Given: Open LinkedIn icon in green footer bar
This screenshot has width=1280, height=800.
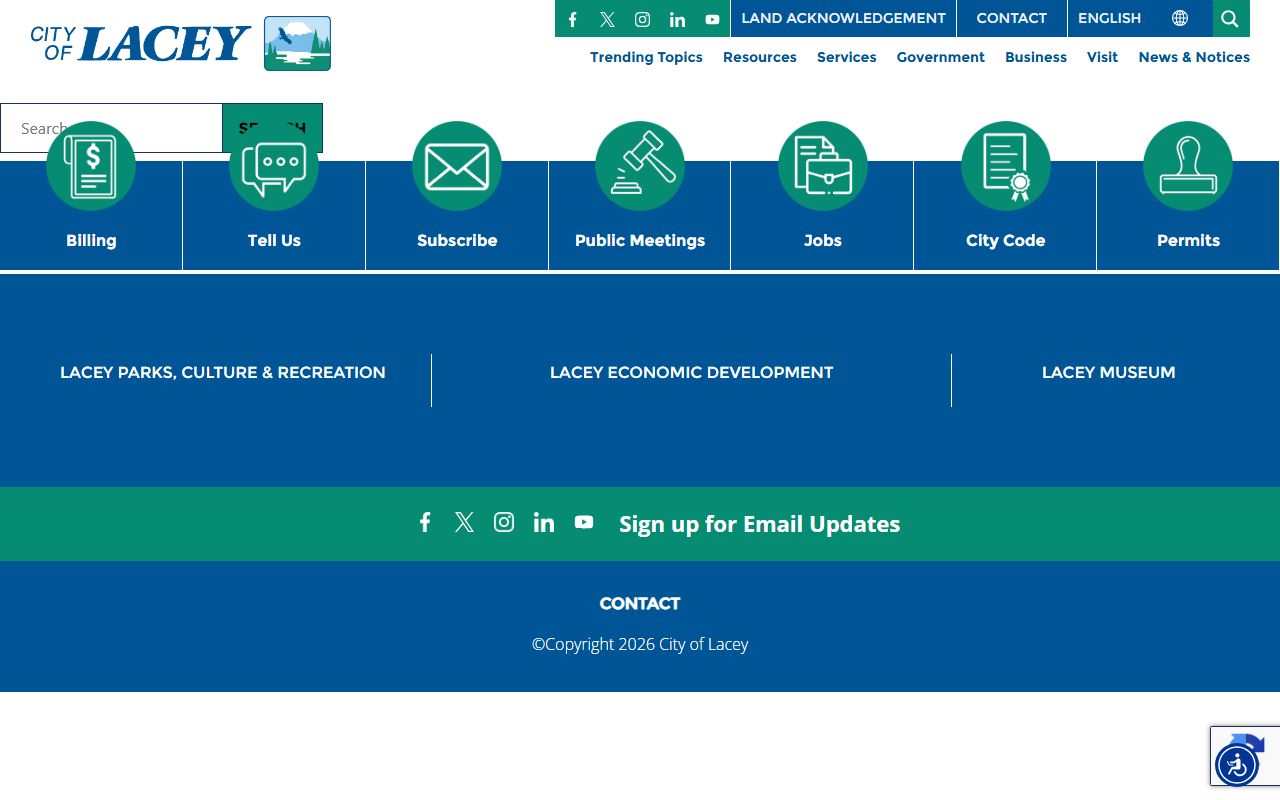Looking at the screenshot, I should (544, 522).
